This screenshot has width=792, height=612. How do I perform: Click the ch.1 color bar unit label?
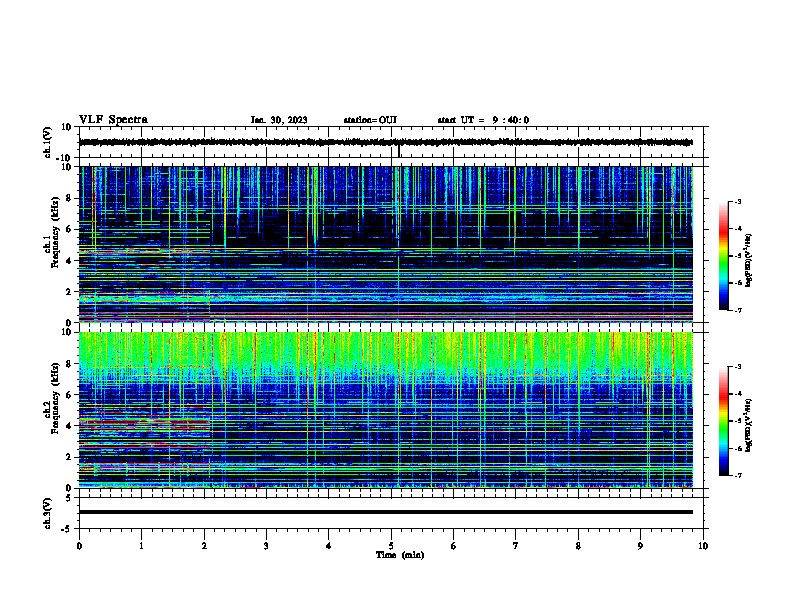(749, 260)
